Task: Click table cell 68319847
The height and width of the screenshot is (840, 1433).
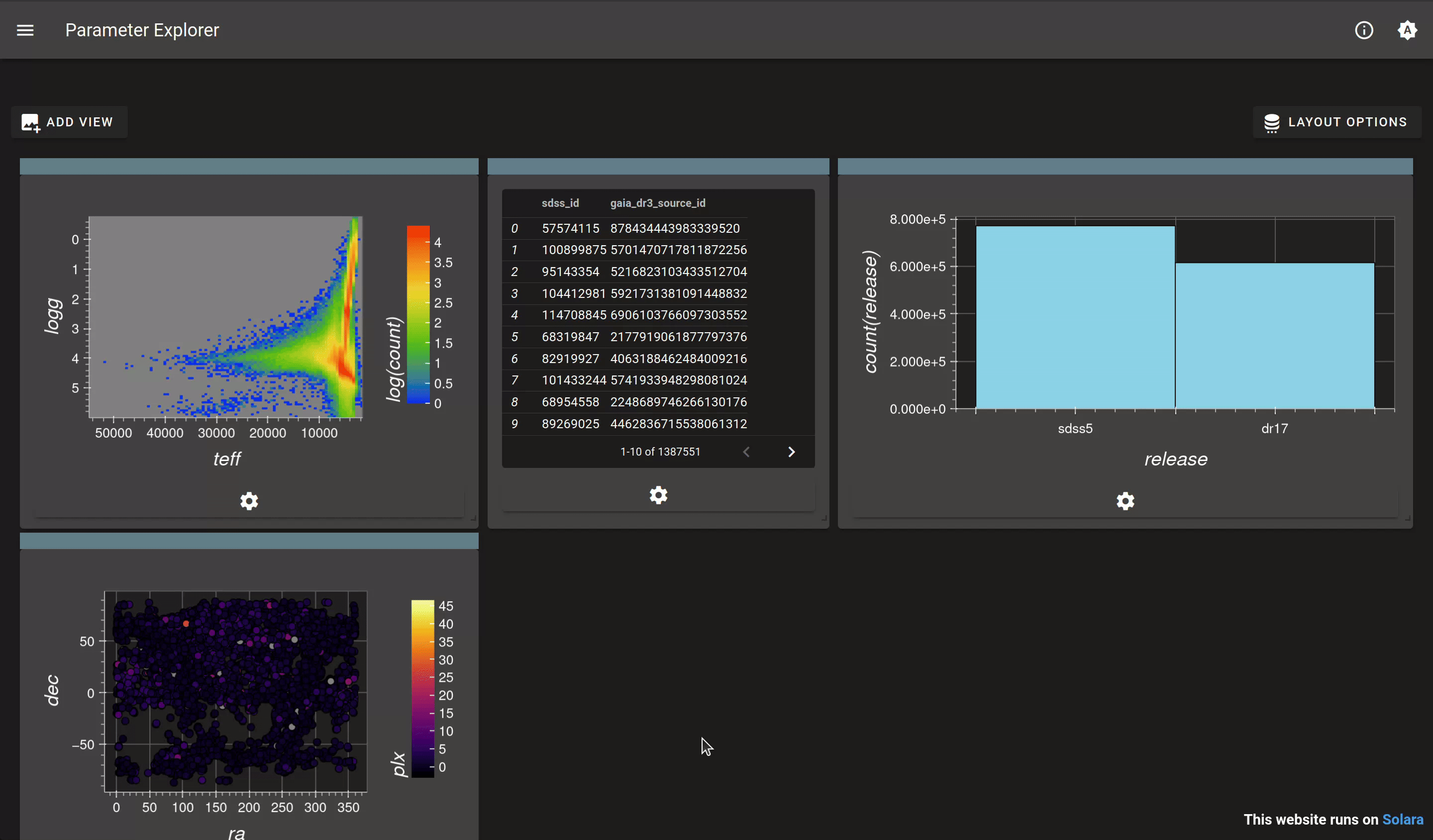Action: tap(570, 337)
